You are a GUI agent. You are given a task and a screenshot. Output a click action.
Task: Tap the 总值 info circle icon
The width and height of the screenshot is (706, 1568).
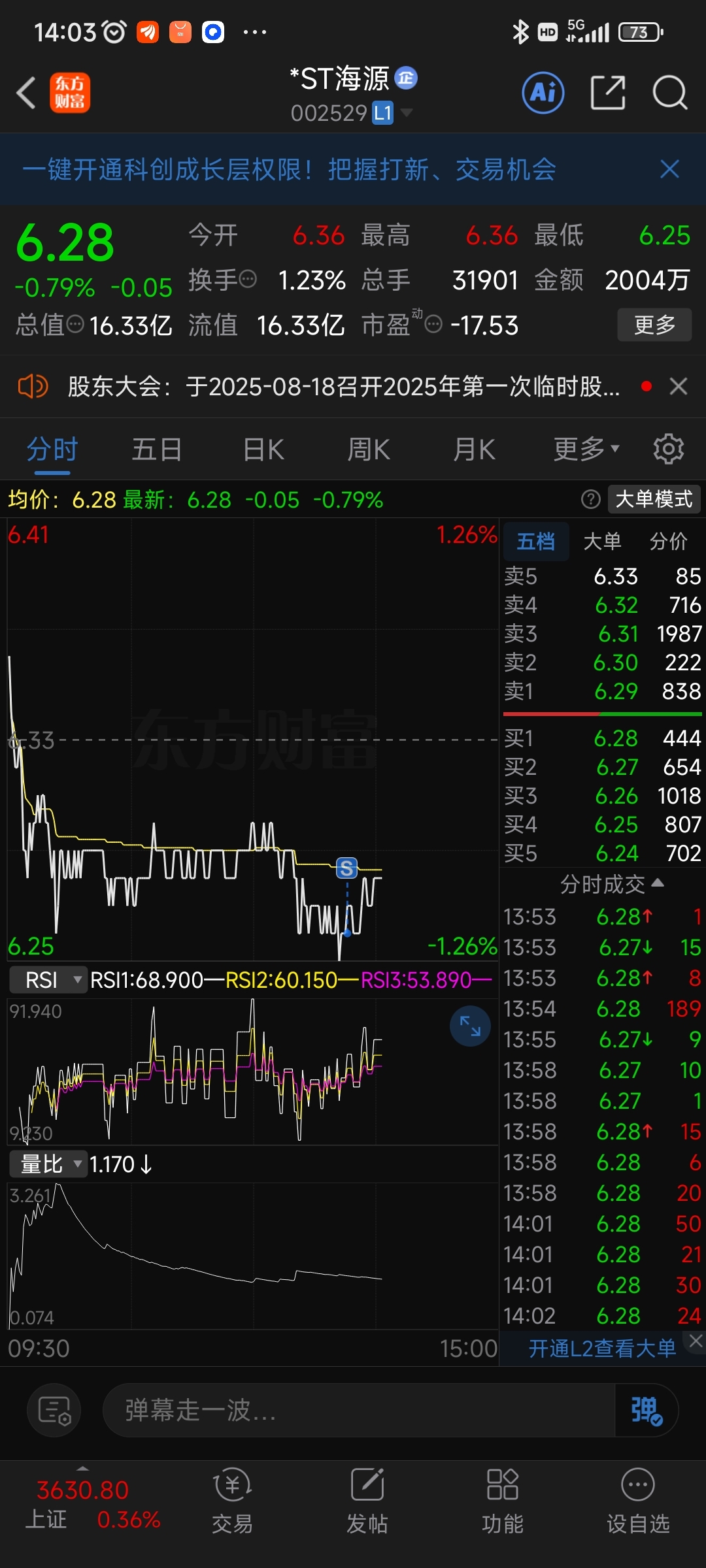click(x=76, y=324)
